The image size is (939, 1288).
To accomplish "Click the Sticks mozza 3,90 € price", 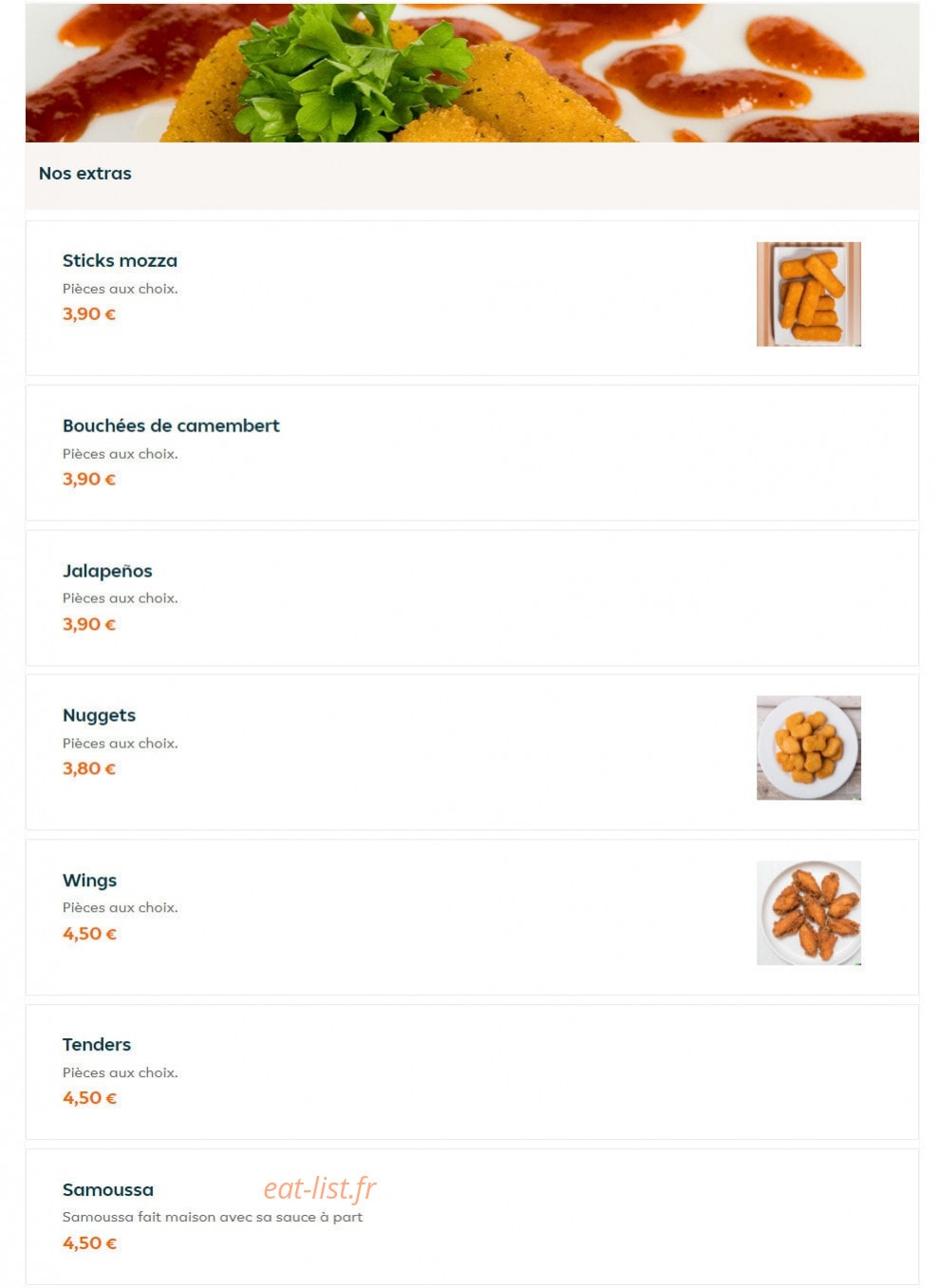I will pos(89,313).
